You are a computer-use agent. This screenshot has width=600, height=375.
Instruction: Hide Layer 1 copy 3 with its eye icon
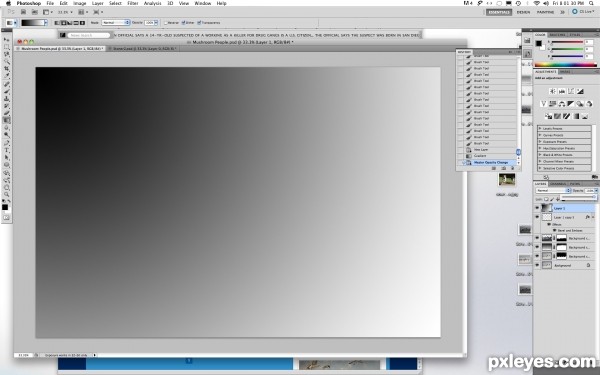click(537, 217)
